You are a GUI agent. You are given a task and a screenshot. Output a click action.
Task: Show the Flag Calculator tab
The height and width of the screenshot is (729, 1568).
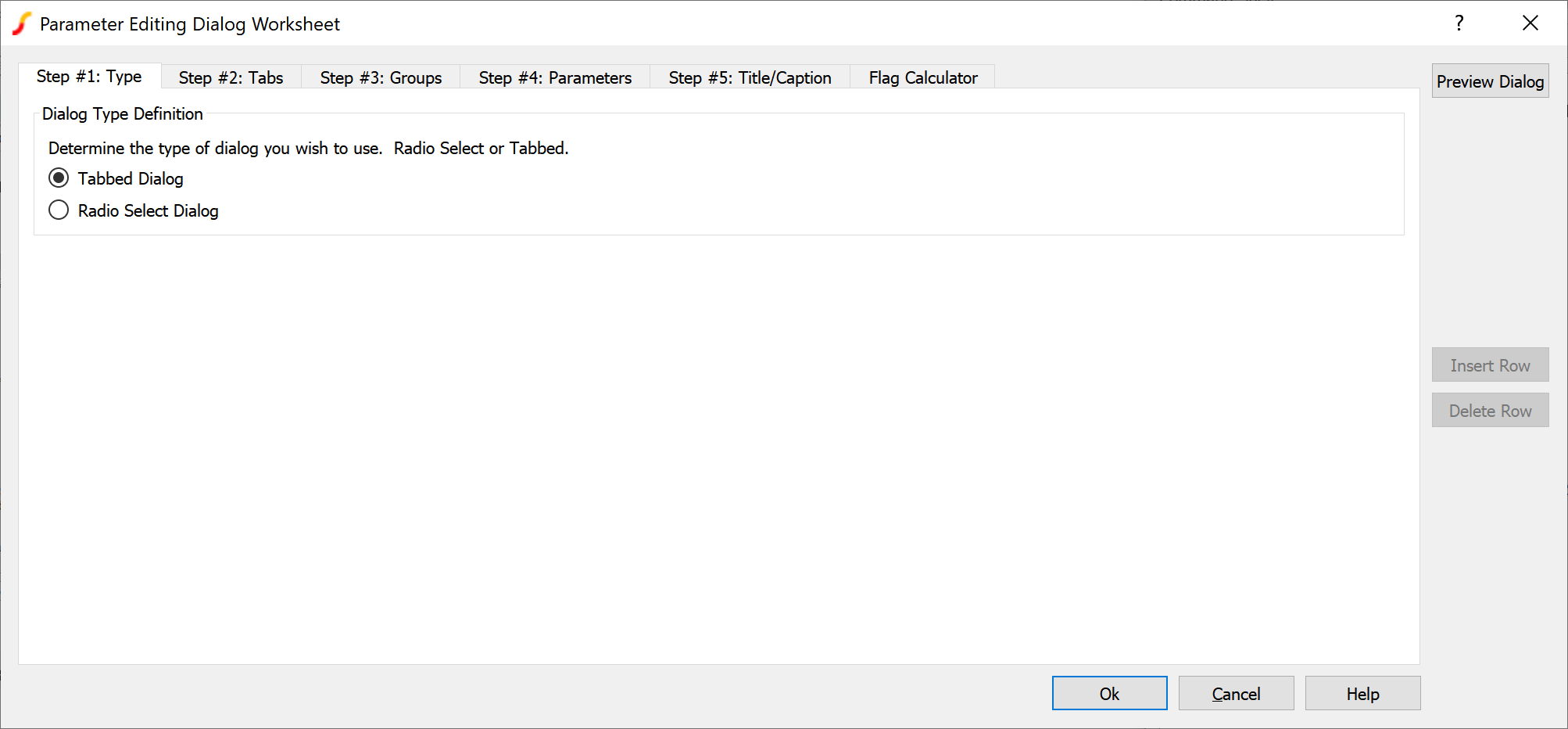click(x=922, y=78)
